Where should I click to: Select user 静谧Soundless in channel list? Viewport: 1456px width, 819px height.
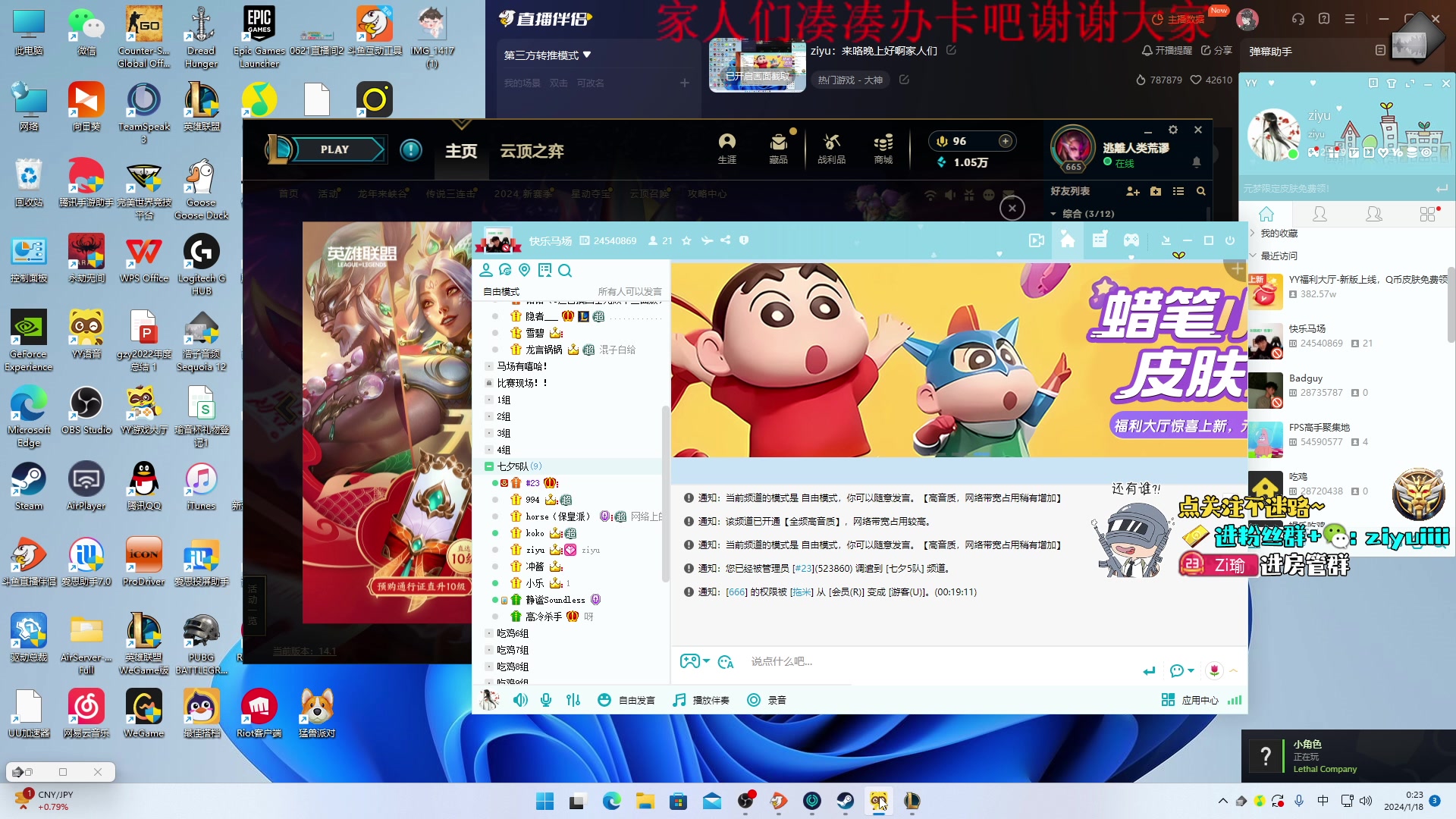tap(555, 600)
